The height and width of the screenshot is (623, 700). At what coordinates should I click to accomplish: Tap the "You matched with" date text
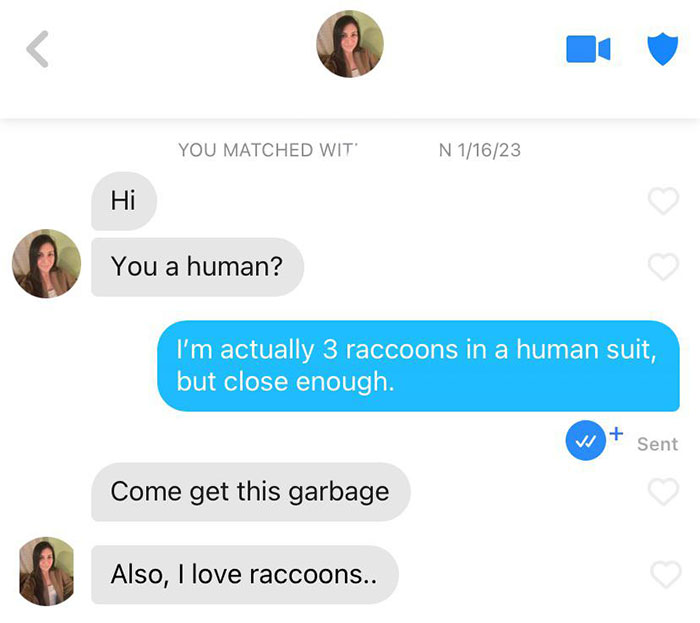pos(349,150)
